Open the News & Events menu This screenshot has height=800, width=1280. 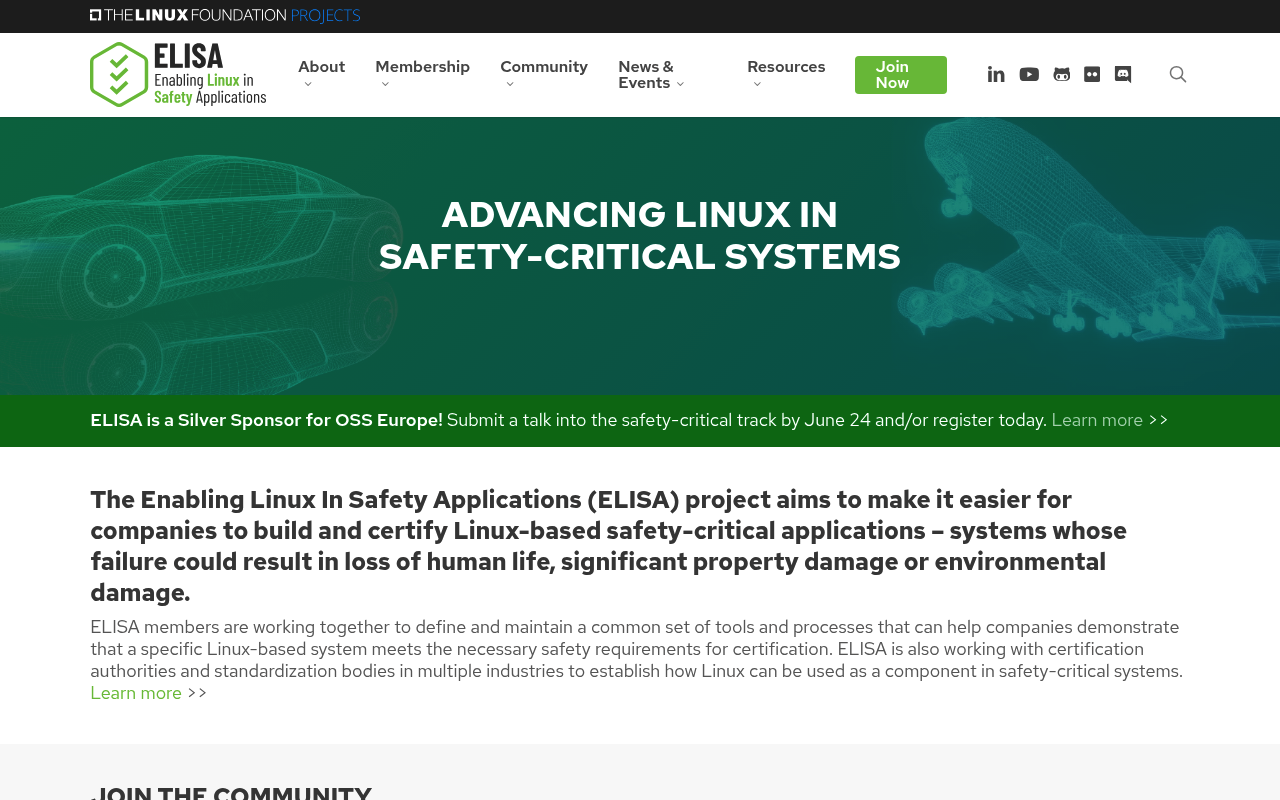click(652, 75)
